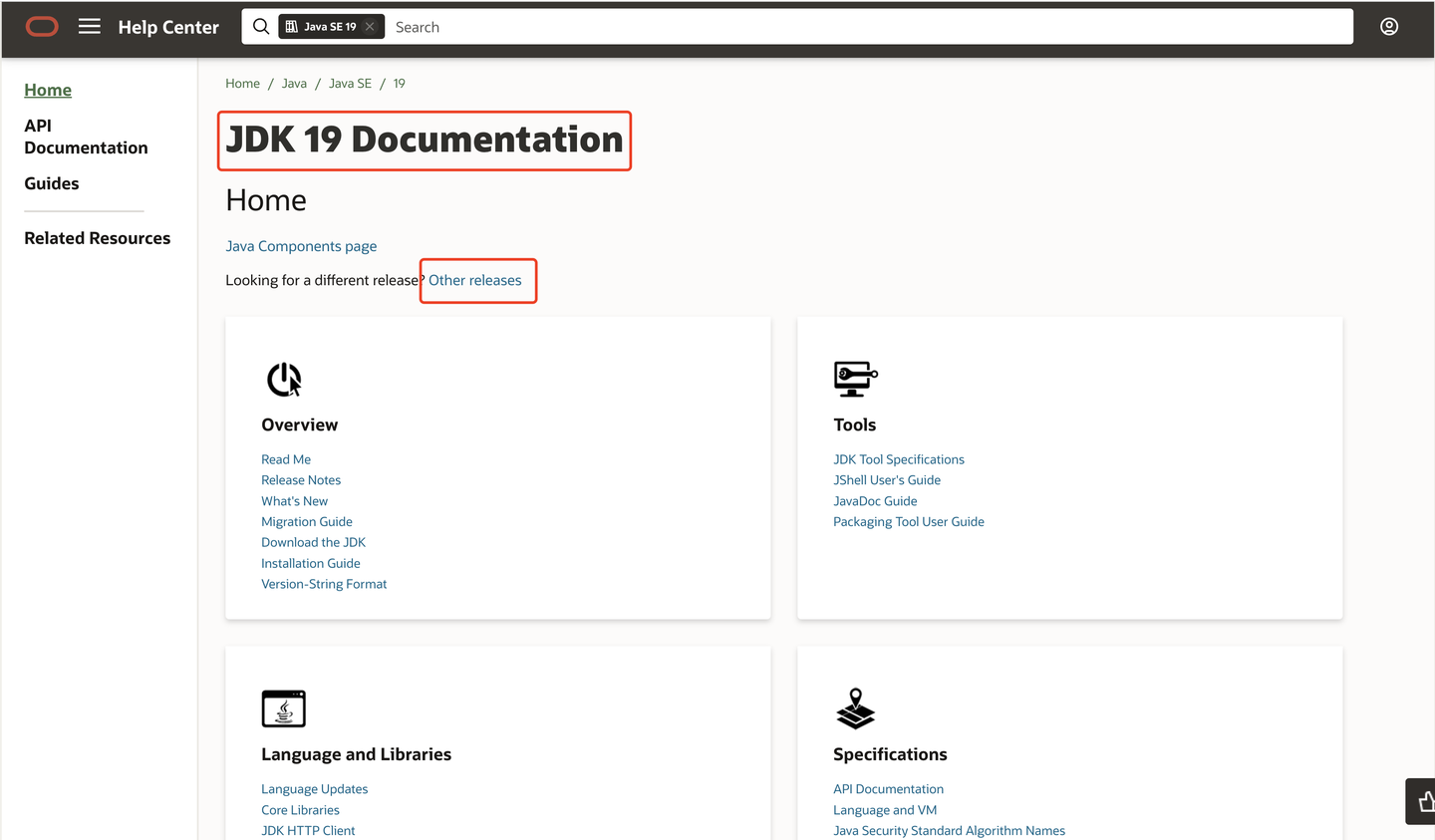
Task: Open the Other releases link
Action: (475, 280)
